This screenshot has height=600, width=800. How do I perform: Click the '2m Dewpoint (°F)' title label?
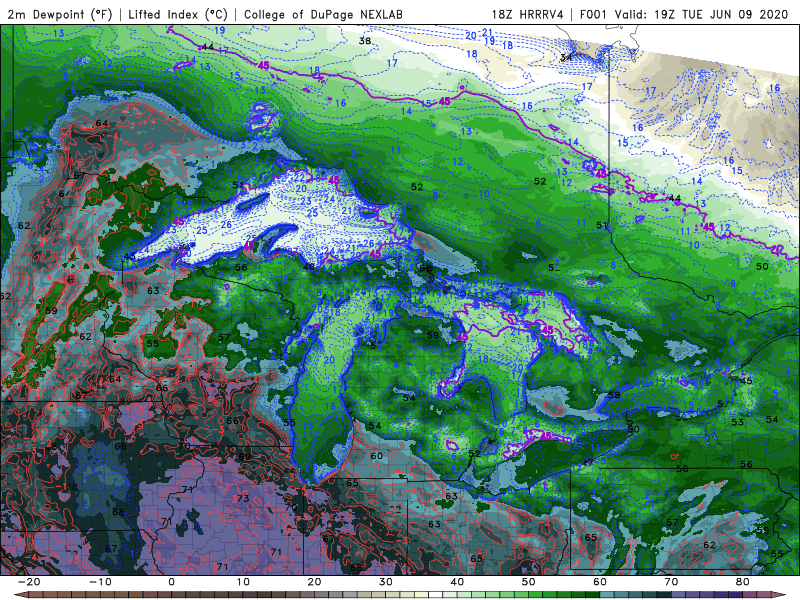tap(60, 14)
